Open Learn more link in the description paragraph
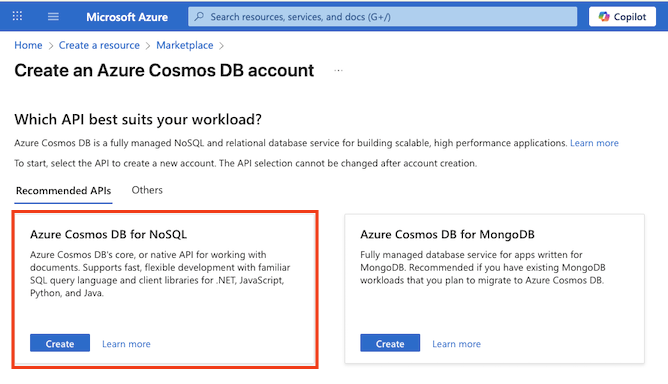668x384 pixels. coord(594,143)
